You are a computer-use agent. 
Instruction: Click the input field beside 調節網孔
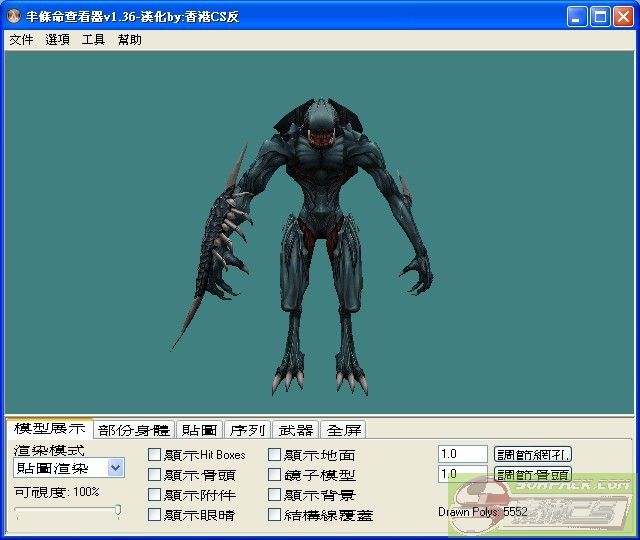tap(462, 454)
